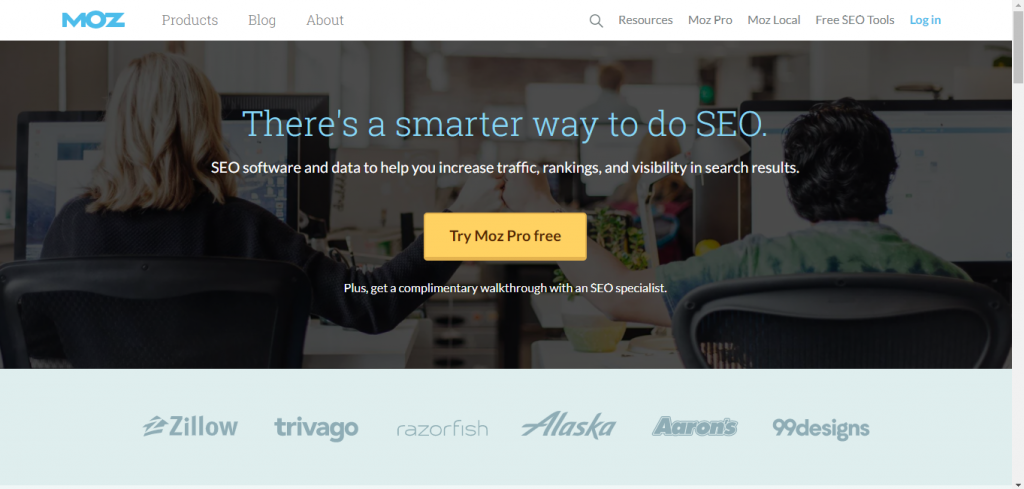
Task: Click scrollbar up arrow
Action: click(1018, 6)
